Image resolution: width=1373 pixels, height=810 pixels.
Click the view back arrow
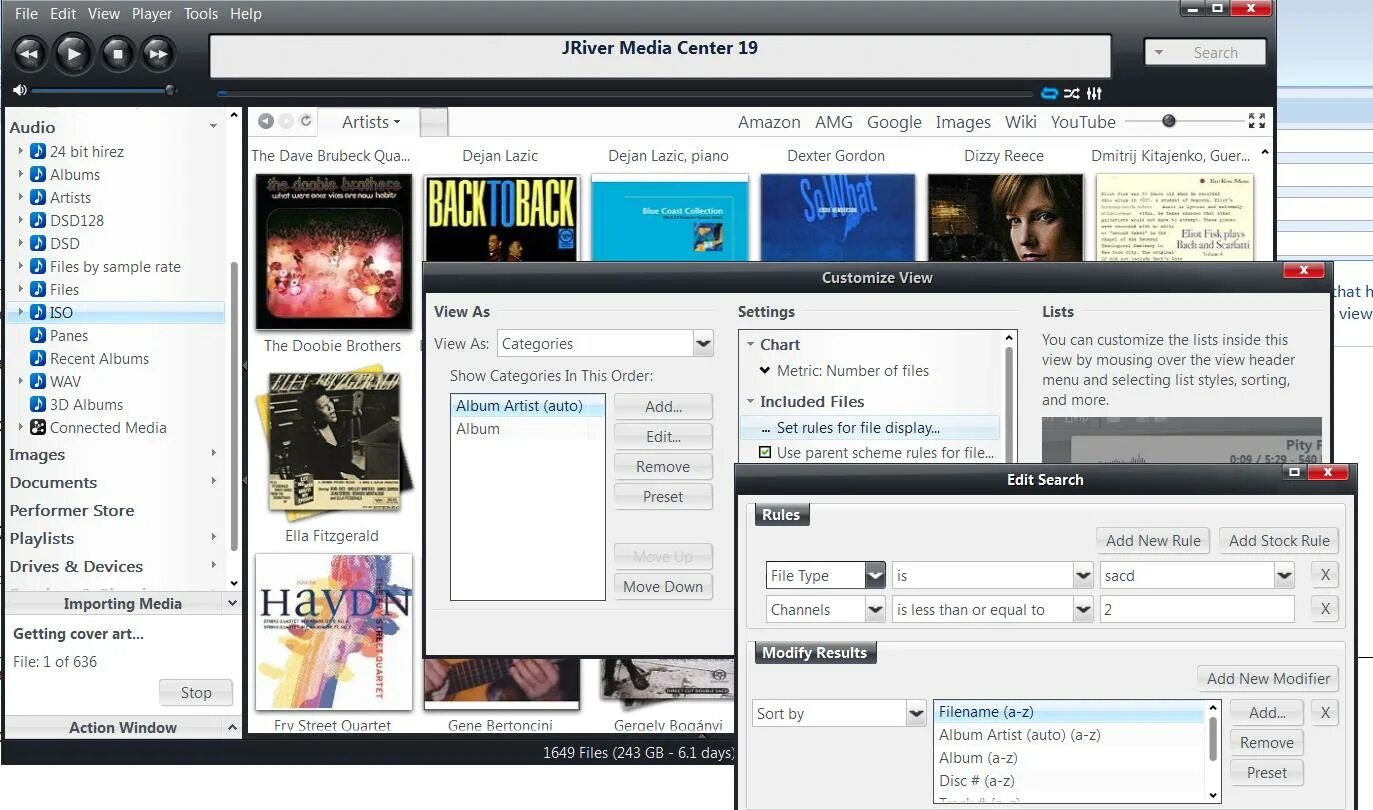[x=265, y=121]
